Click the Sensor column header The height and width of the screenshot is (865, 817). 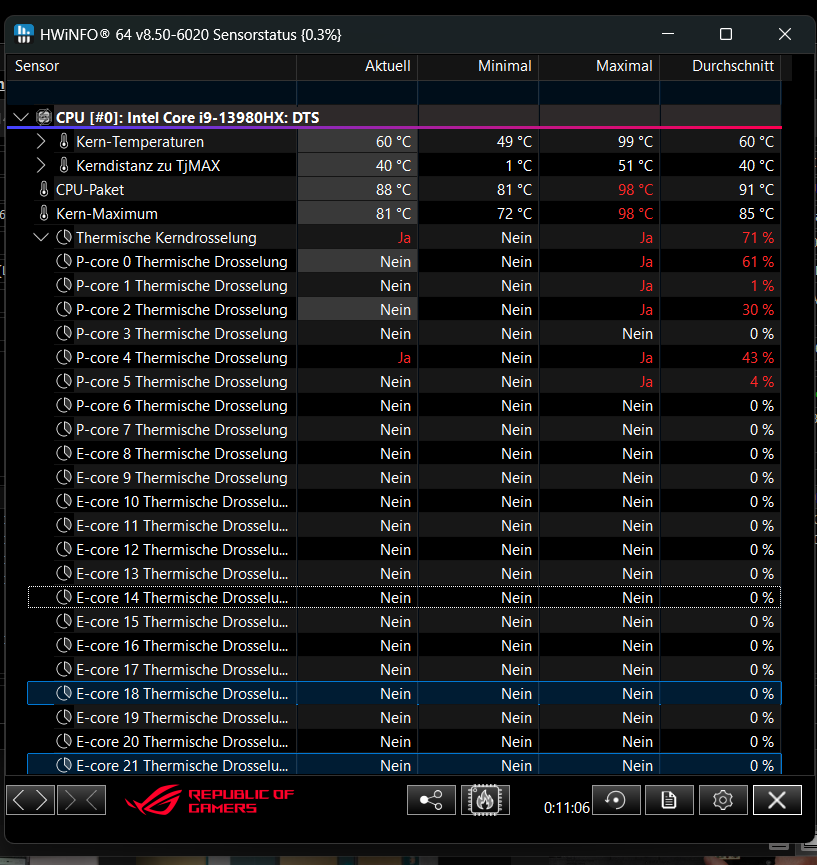click(151, 66)
